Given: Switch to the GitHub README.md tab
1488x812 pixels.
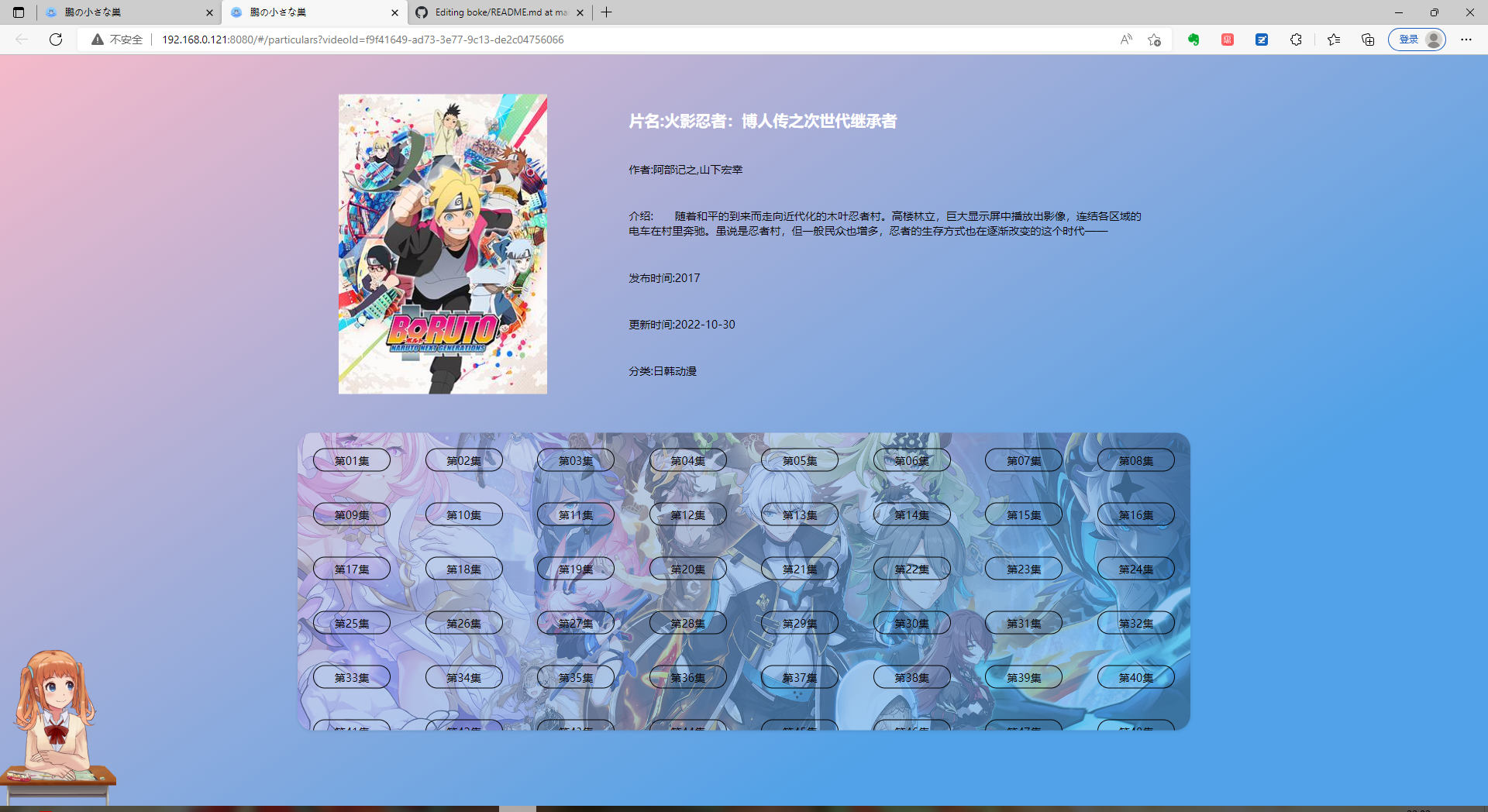Looking at the screenshot, I should pyautogui.click(x=500, y=12).
